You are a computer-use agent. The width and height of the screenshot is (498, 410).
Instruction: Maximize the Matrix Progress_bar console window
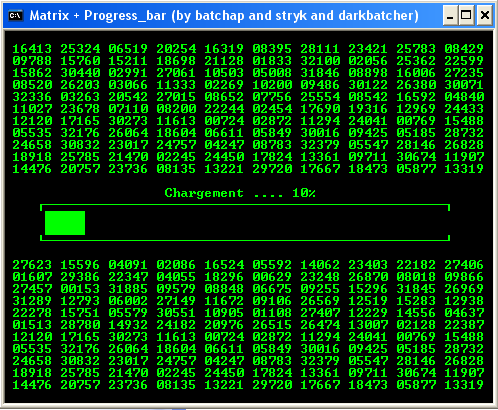click(x=466, y=16)
